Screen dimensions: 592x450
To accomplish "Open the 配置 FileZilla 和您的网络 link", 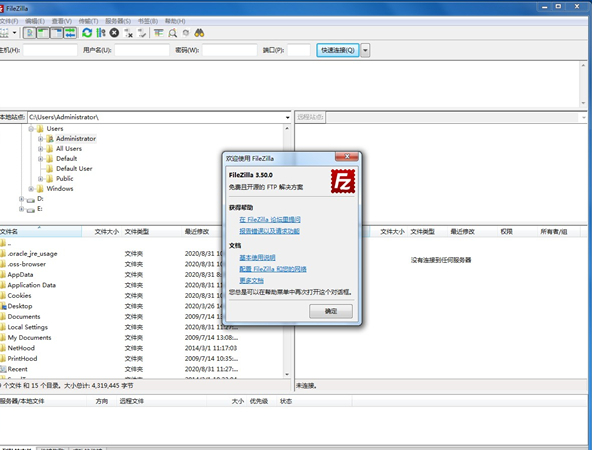I will 273,269.
